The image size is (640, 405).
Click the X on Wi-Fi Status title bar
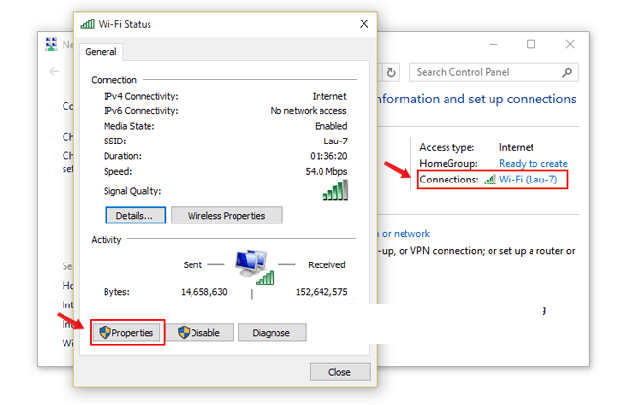click(364, 24)
